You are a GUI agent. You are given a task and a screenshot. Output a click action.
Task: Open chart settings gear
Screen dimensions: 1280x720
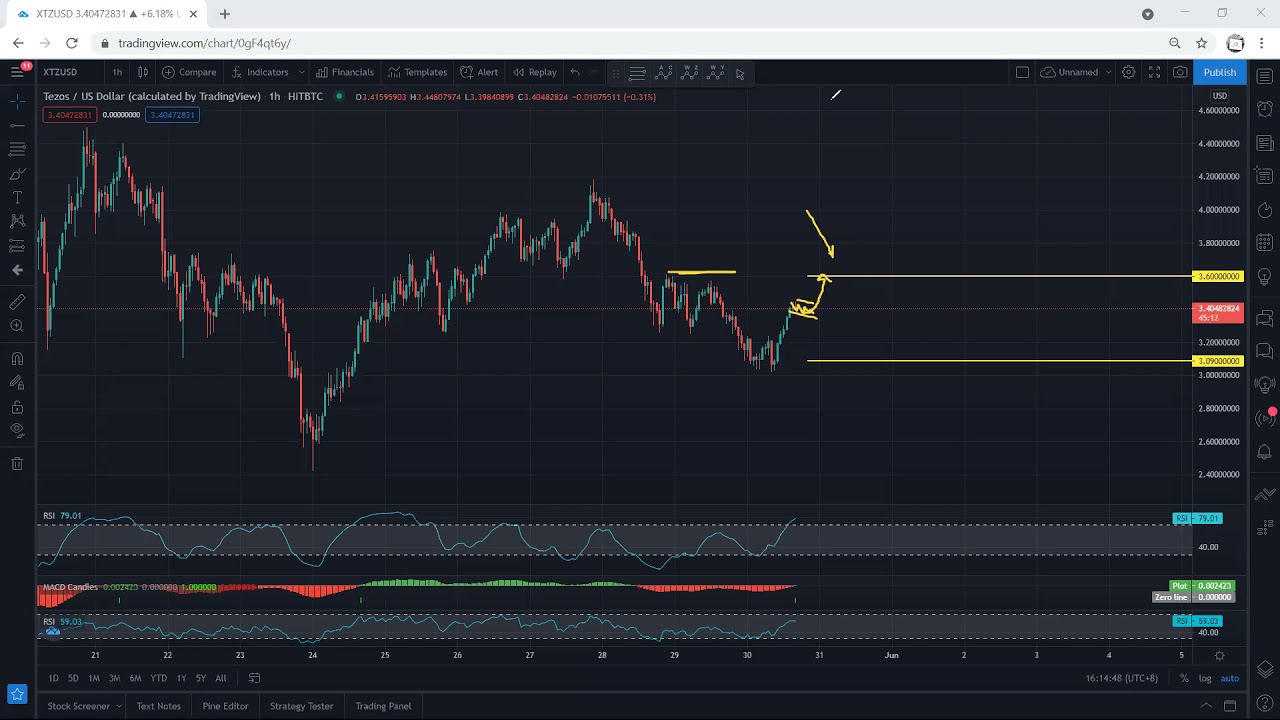1128,72
